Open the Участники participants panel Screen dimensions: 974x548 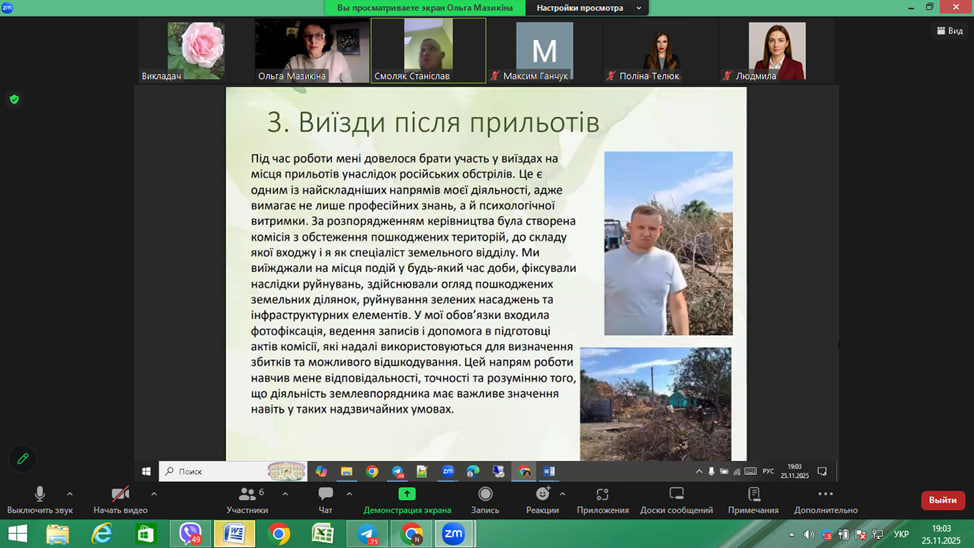(x=246, y=499)
